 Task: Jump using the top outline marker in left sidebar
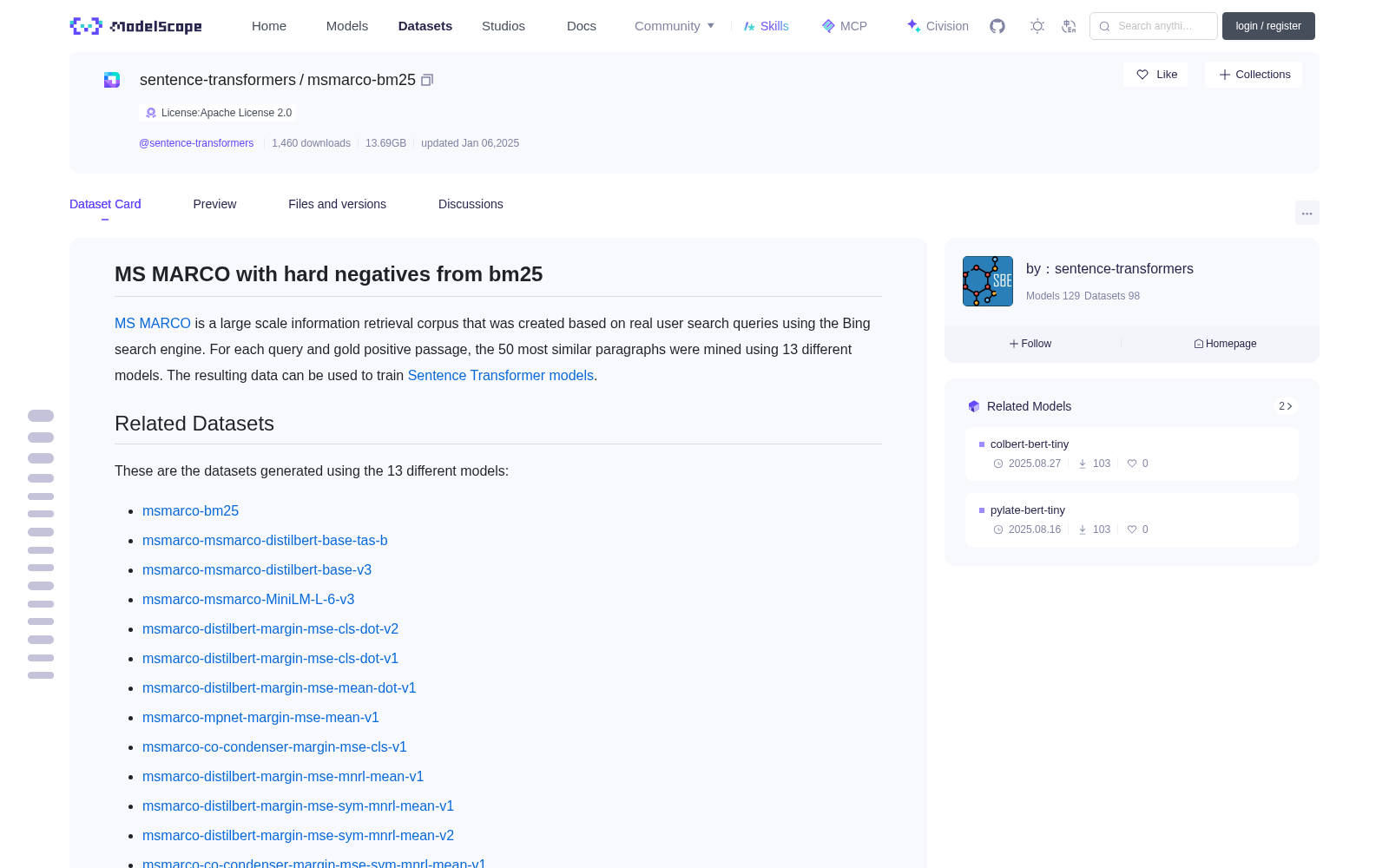pyautogui.click(x=41, y=416)
